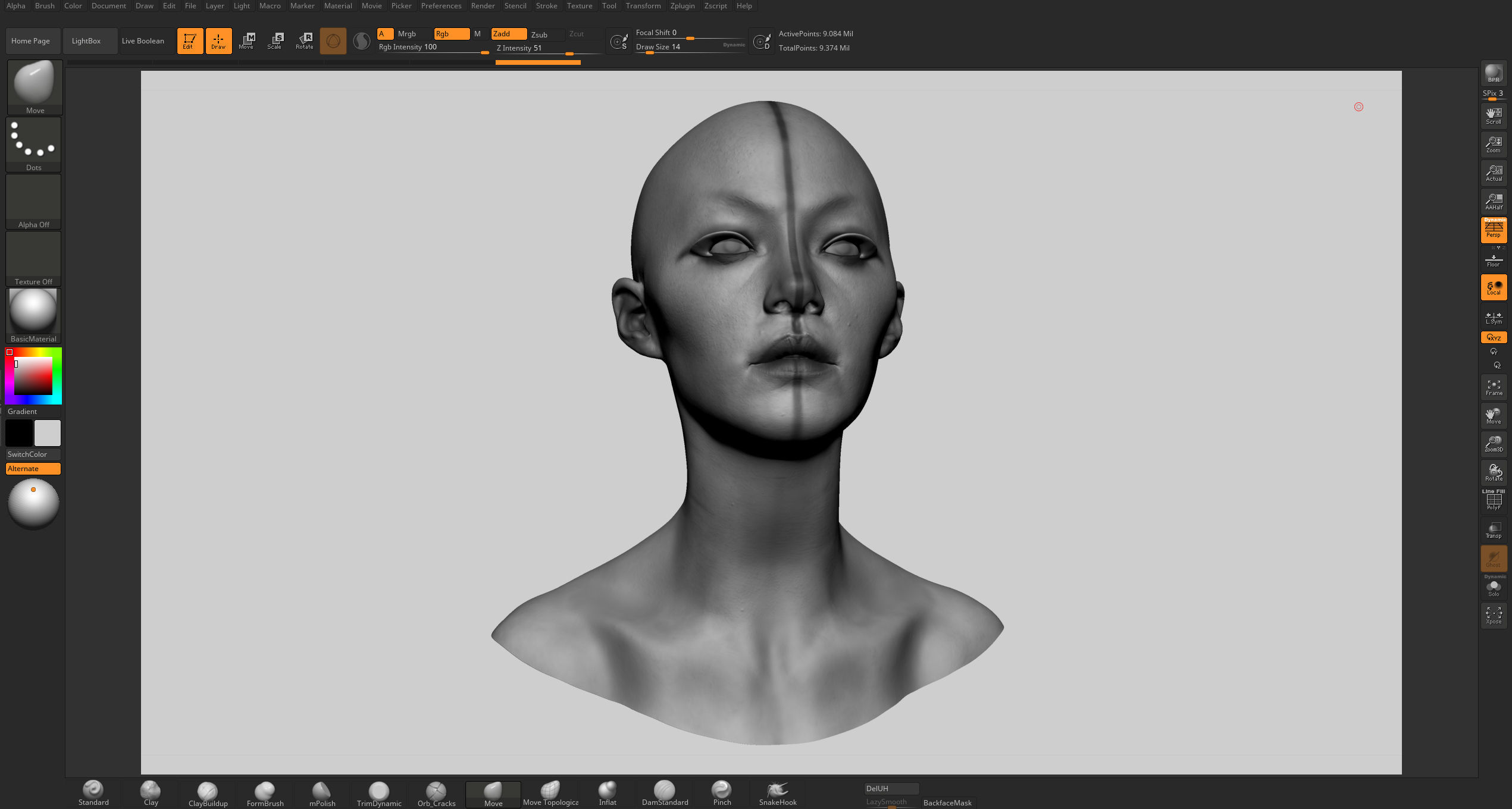Click the Move mode icon in top shelf
Image resolution: width=1512 pixels, height=809 pixels.
[x=246, y=40]
